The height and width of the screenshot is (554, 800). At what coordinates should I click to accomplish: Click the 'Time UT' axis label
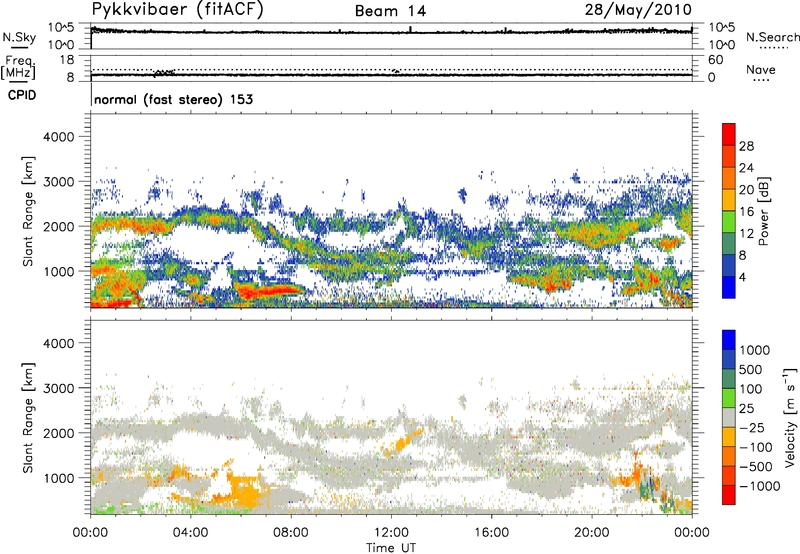(391, 547)
